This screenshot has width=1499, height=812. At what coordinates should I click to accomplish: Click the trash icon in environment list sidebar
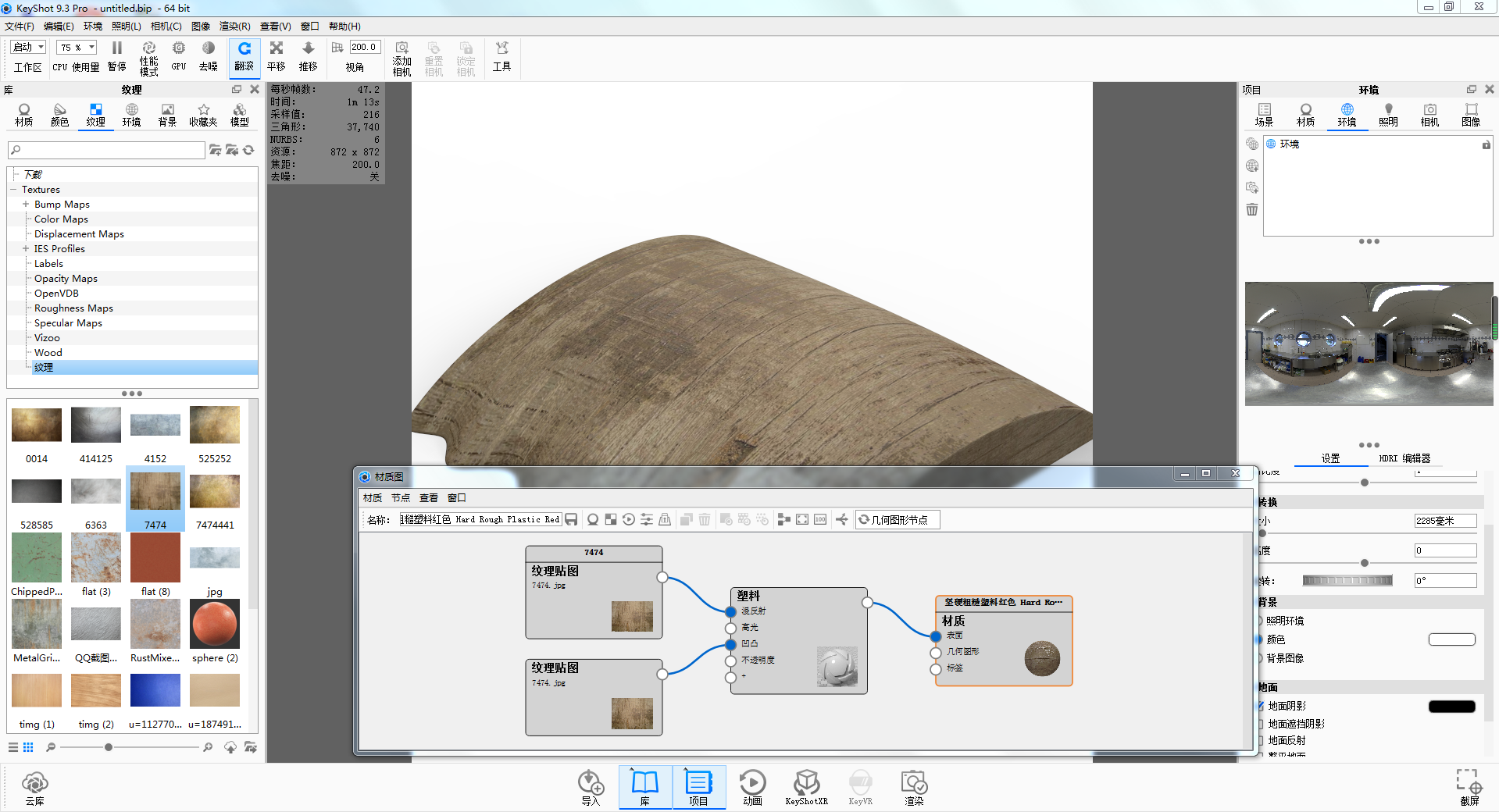(x=1252, y=209)
